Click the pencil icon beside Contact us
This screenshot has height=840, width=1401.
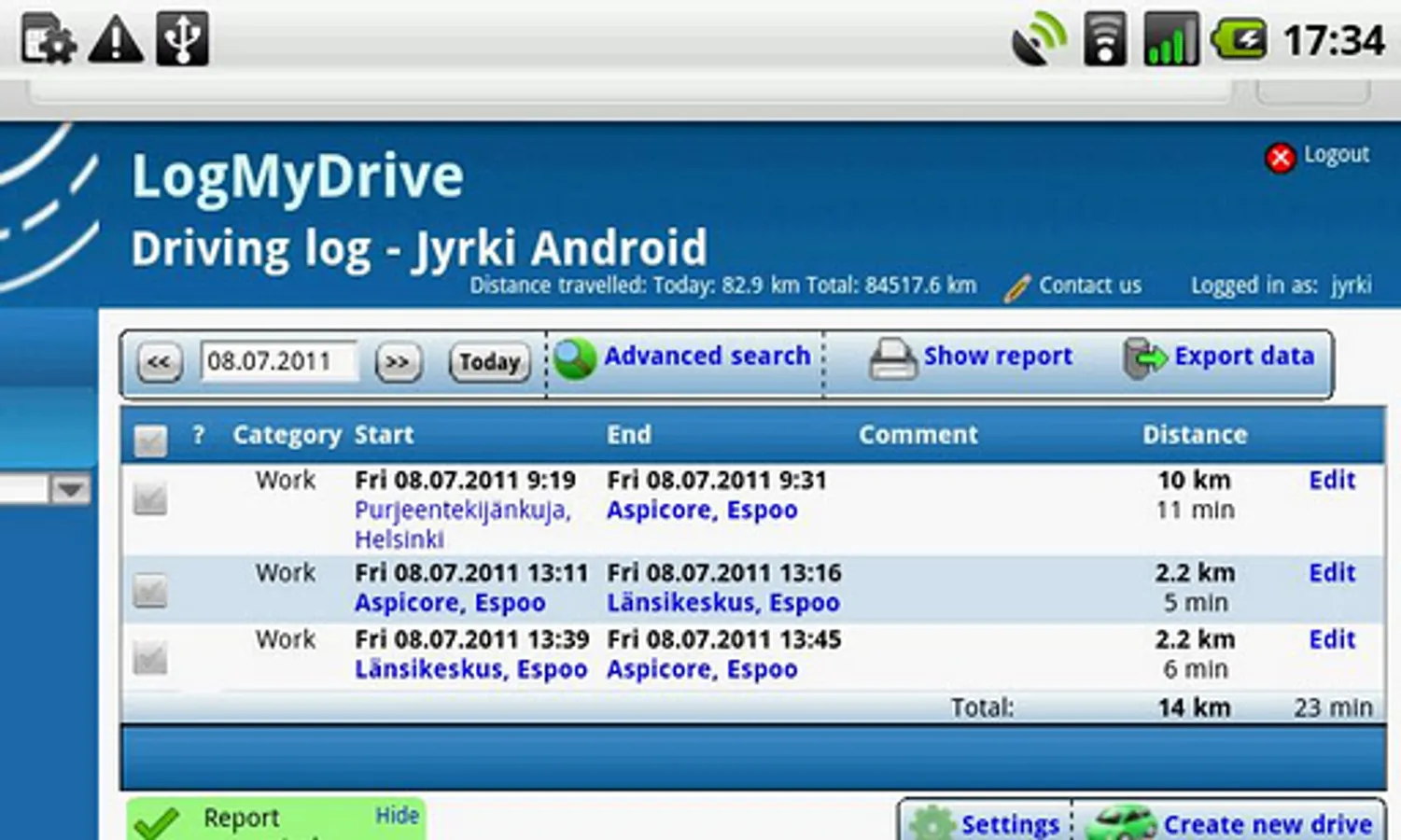tap(1016, 288)
